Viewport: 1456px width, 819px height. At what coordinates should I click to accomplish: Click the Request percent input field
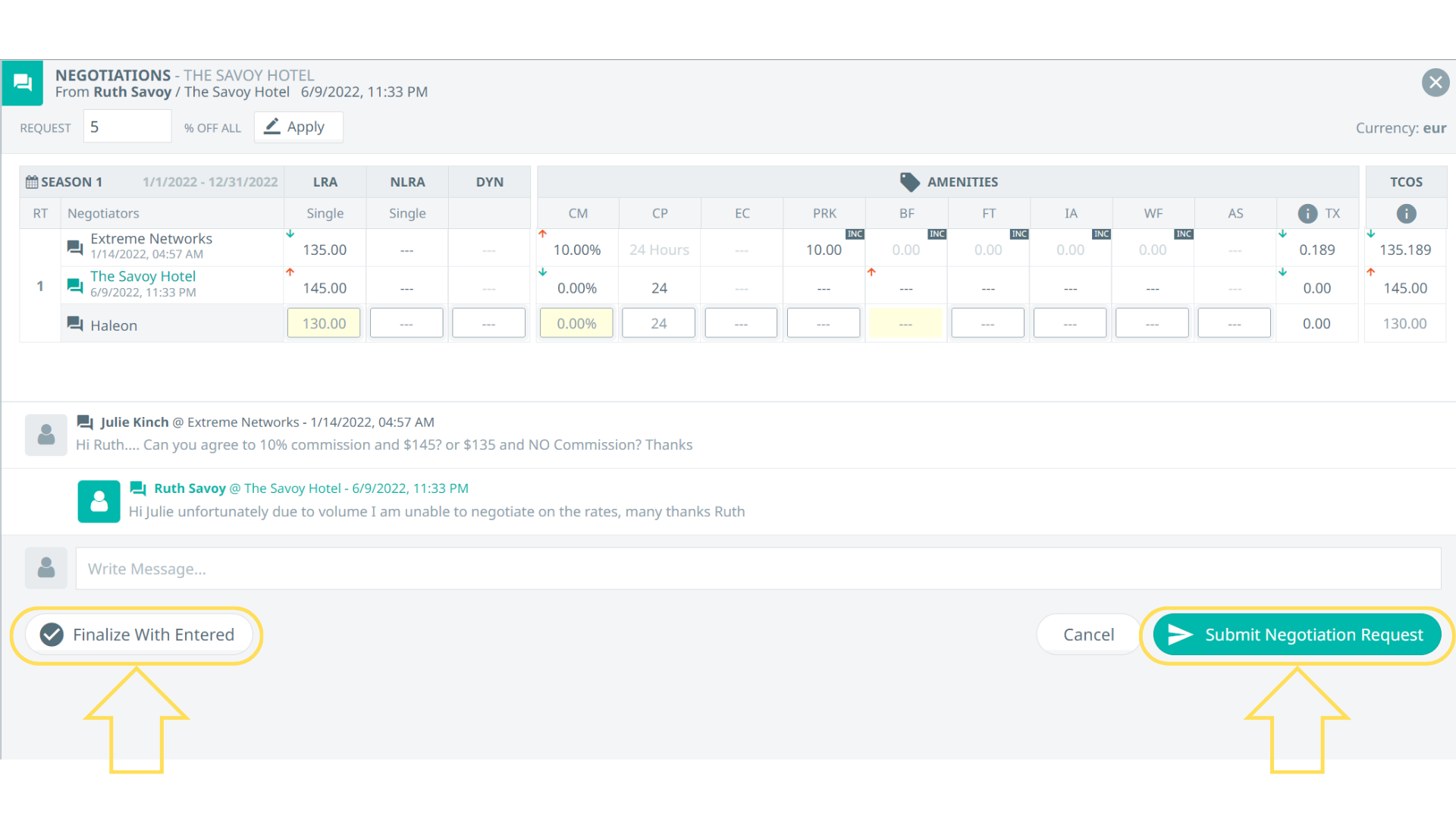127,127
